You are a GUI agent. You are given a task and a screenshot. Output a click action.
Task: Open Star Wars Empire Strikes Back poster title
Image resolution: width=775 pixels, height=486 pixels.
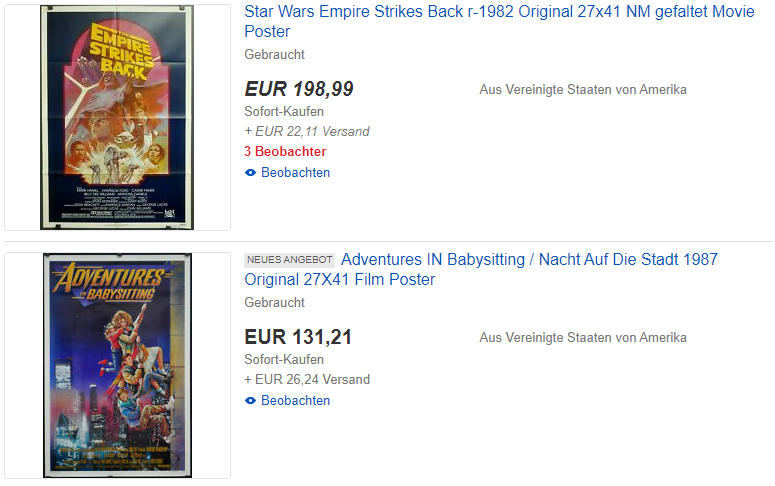tap(499, 21)
